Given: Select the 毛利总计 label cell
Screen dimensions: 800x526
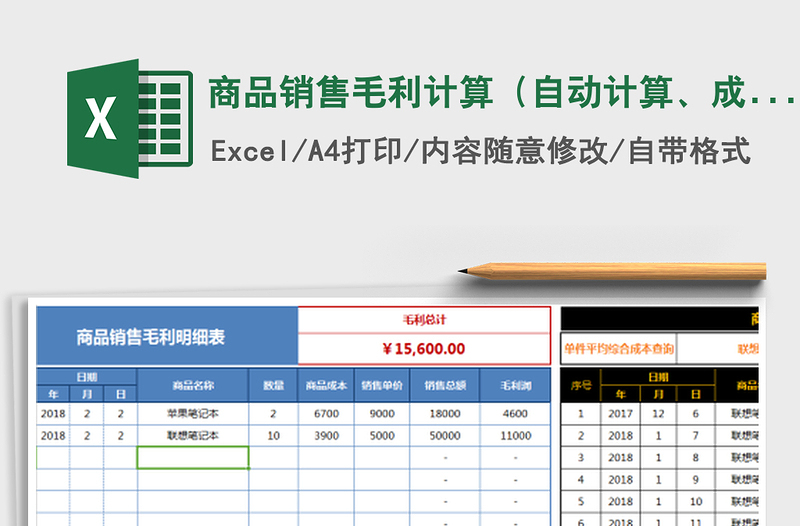Looking at the screenshot, I should 424,320.
